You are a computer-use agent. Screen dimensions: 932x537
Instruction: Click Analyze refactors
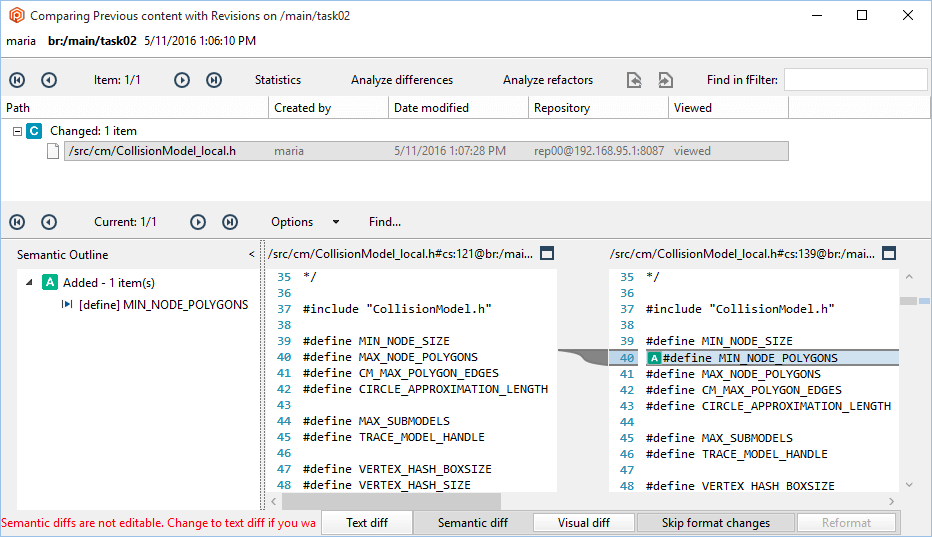pos(548,80)
